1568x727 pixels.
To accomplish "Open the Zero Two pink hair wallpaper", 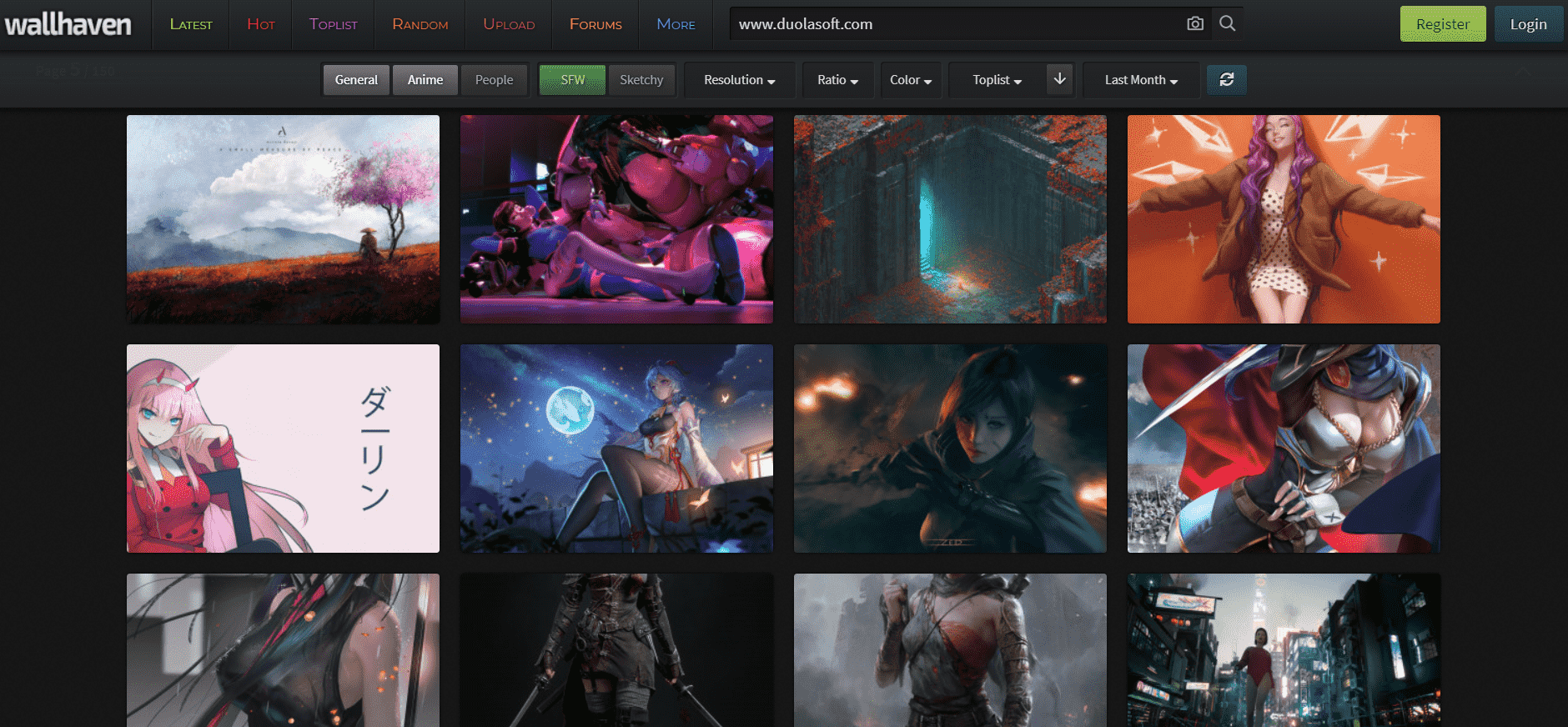I will click(x=283, y=449).
